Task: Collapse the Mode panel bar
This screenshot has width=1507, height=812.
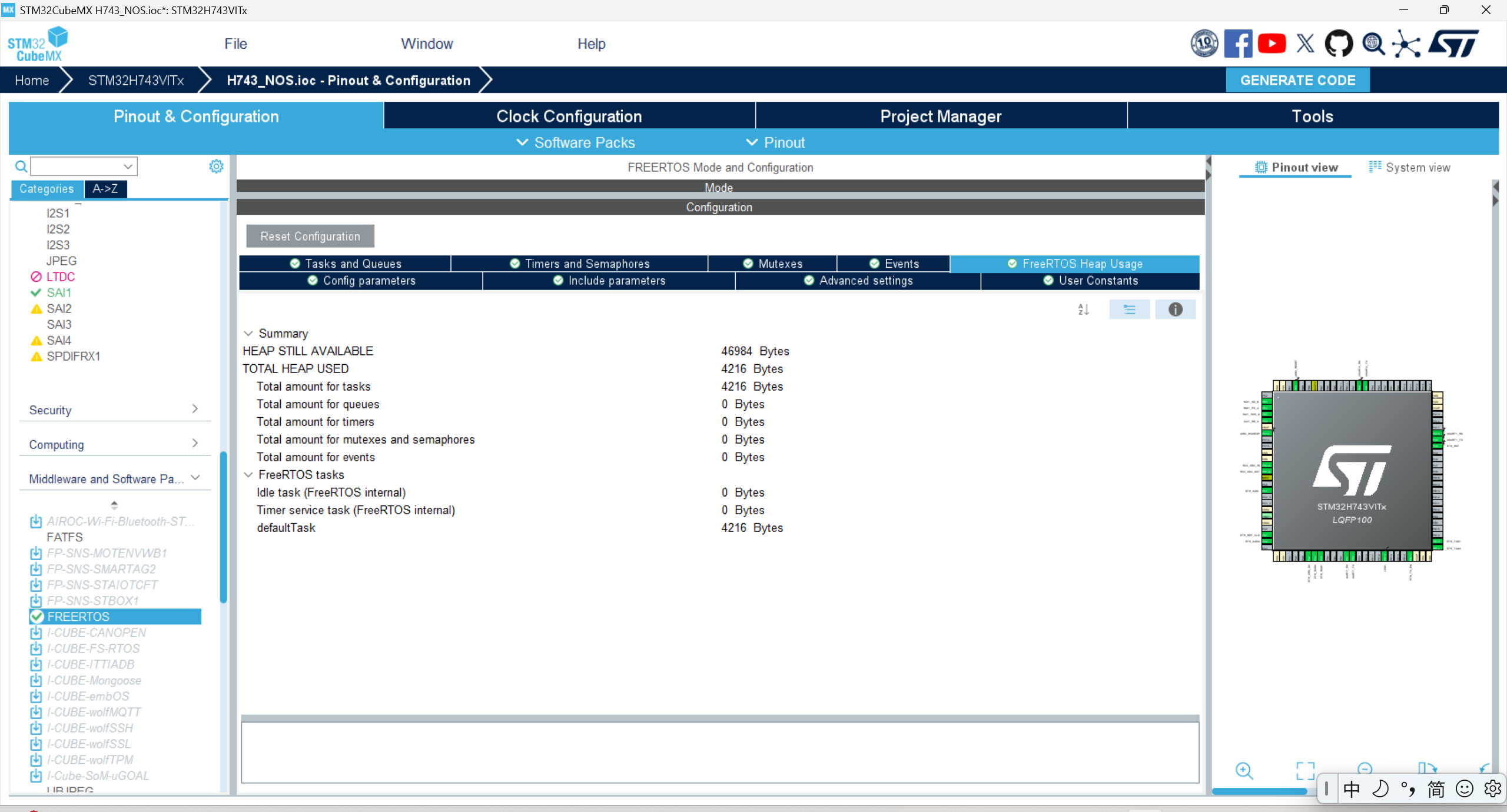Action: 719,188
